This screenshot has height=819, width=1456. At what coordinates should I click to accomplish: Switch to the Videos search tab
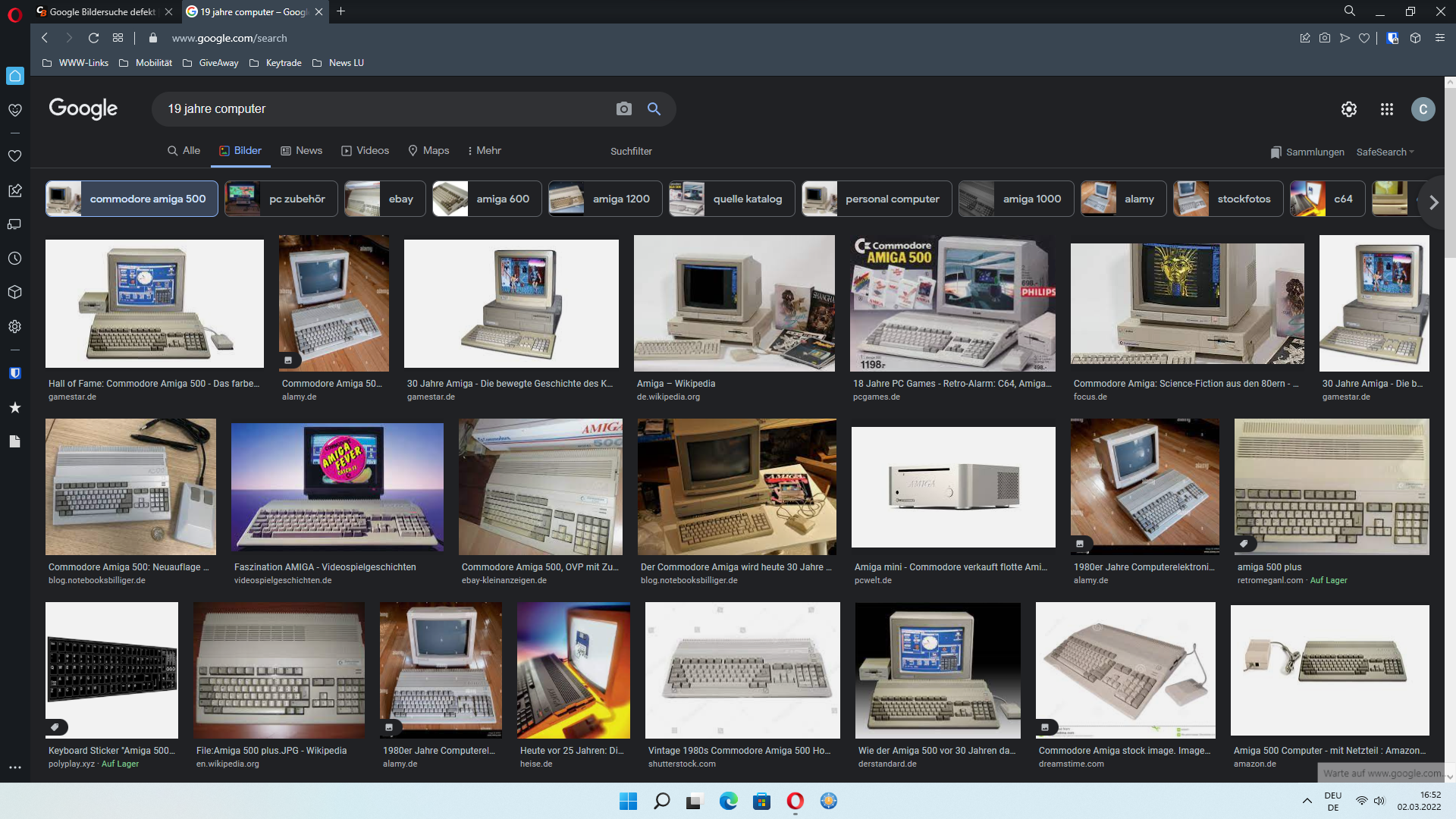365,151
